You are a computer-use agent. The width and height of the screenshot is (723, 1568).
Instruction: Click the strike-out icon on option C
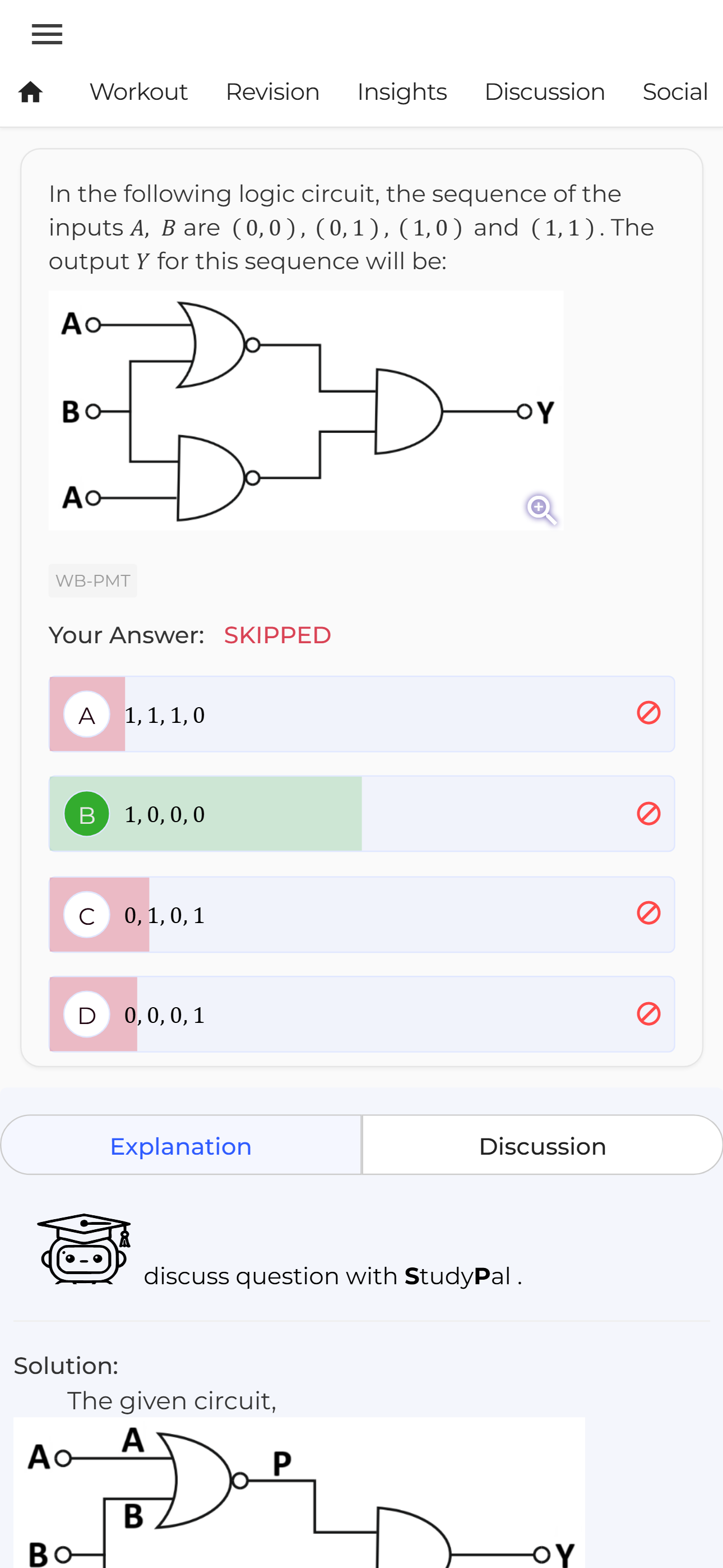648,913
